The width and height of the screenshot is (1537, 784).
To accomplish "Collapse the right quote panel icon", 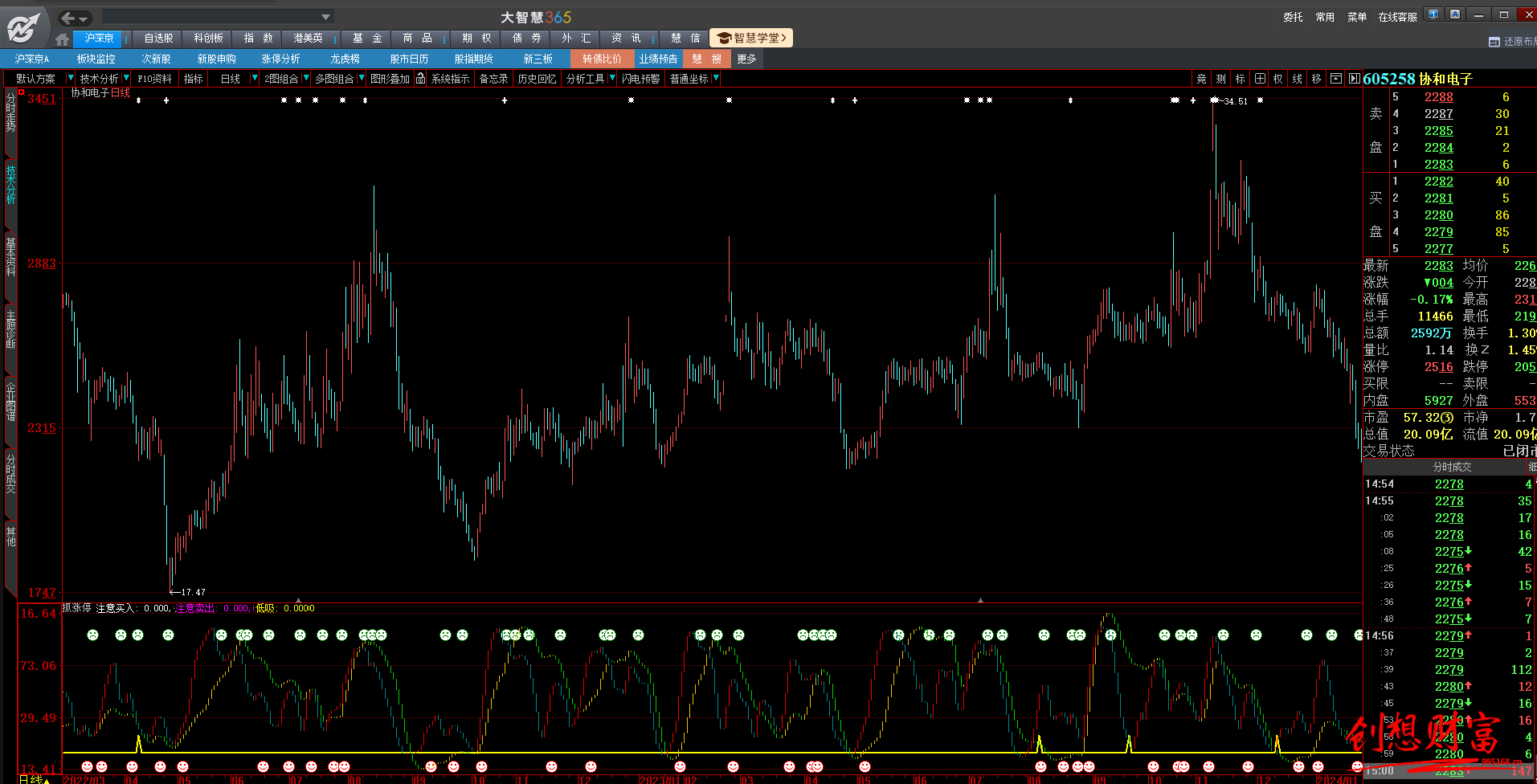I will pos(1355,79).
